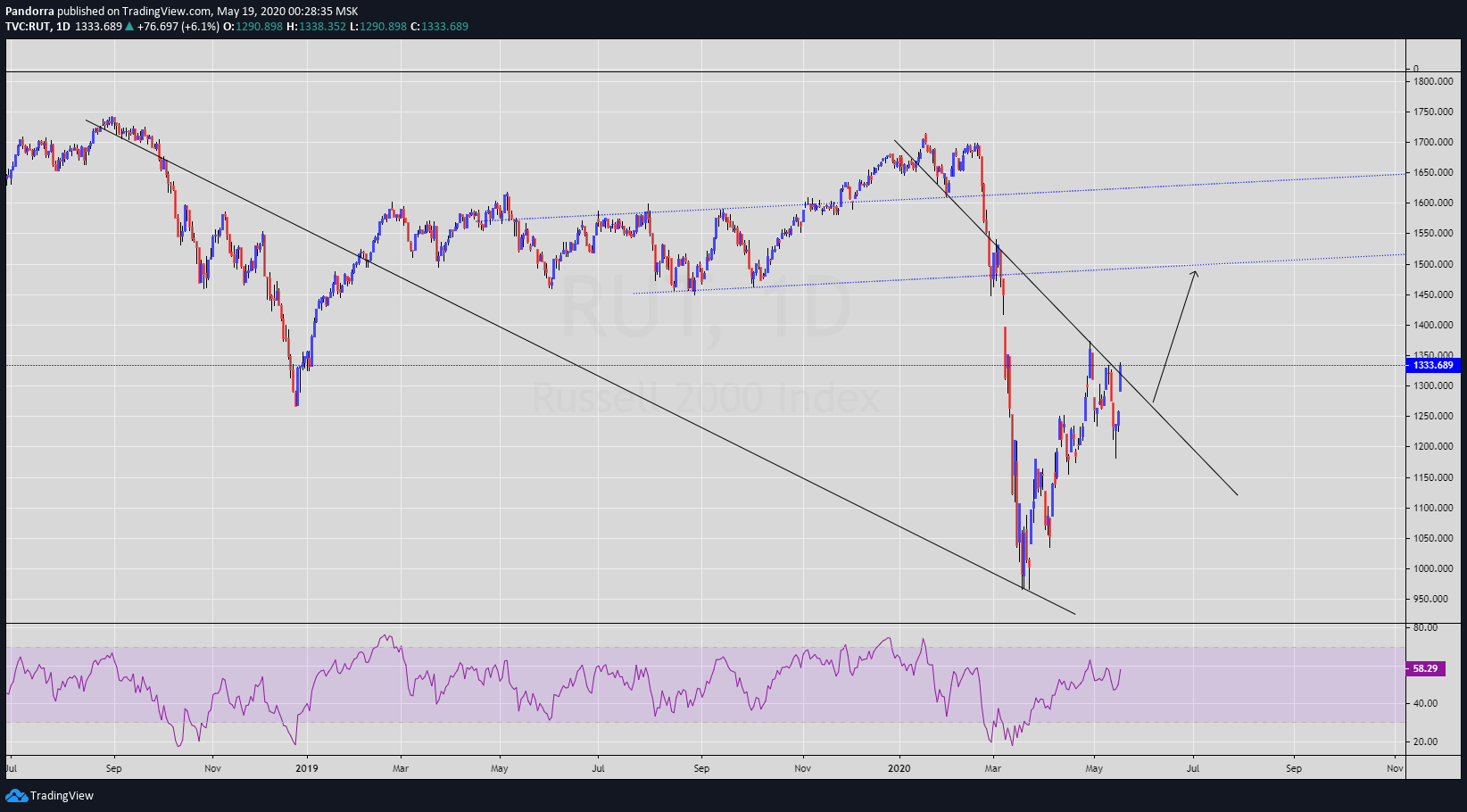This screenshot has height=812, width=1467.
Task: Click the 1600.000 price axis label
Action: tap(1433, 203)
